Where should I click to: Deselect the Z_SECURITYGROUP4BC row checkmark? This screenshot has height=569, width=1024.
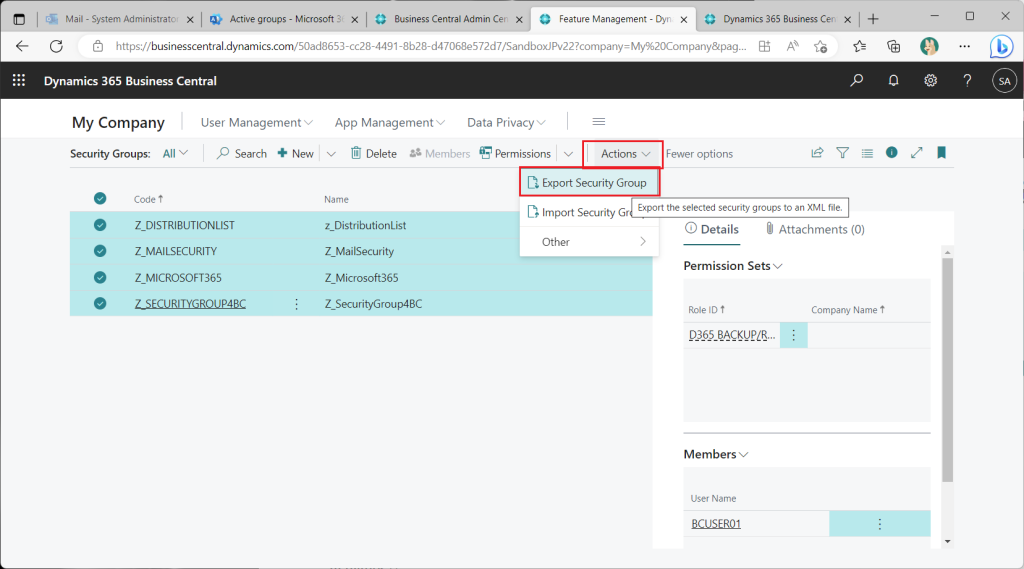[x=100, y=303]
